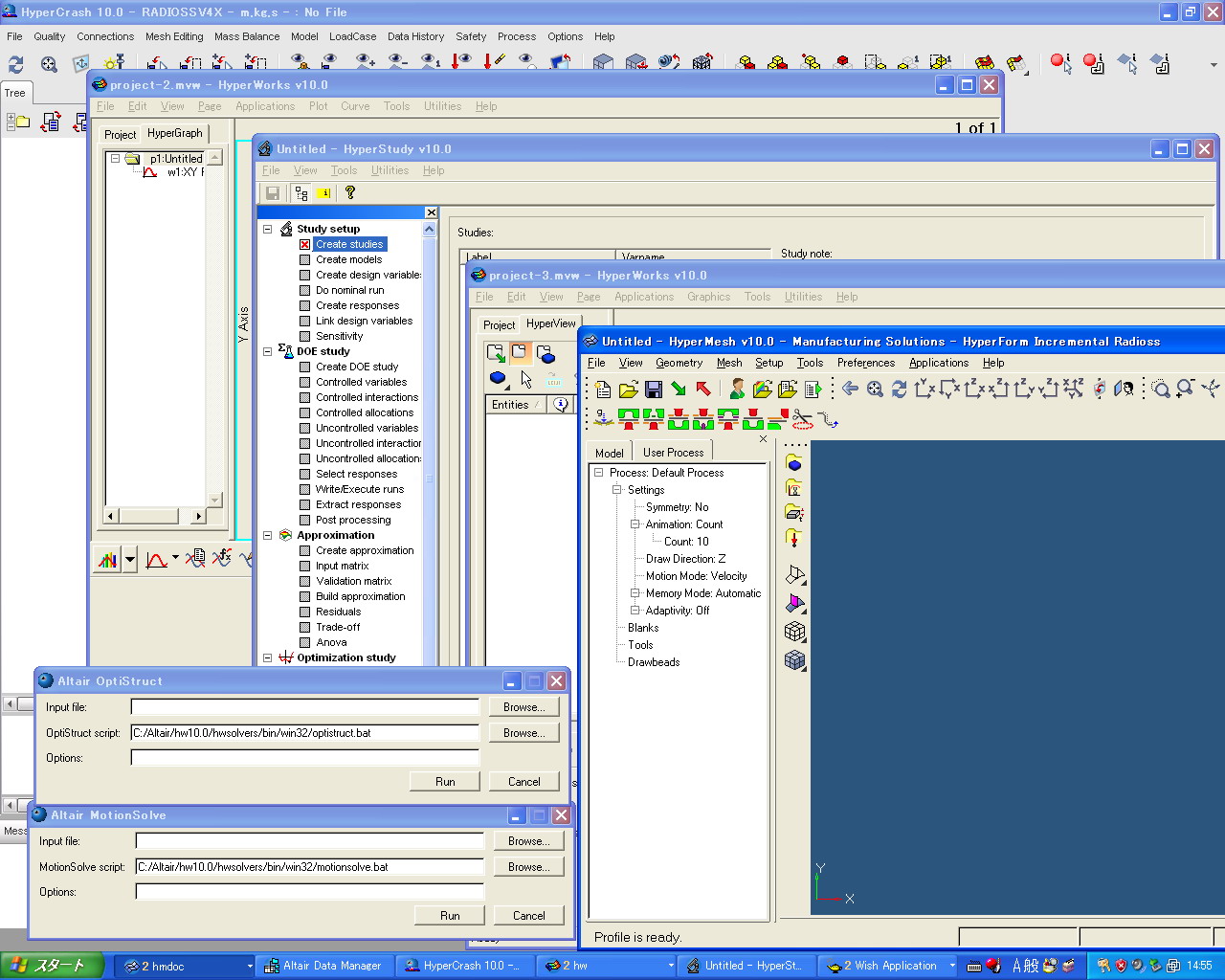
Task: Click the springback curve icon in HyperForm toolbar
Action: [x=828, y=419]
